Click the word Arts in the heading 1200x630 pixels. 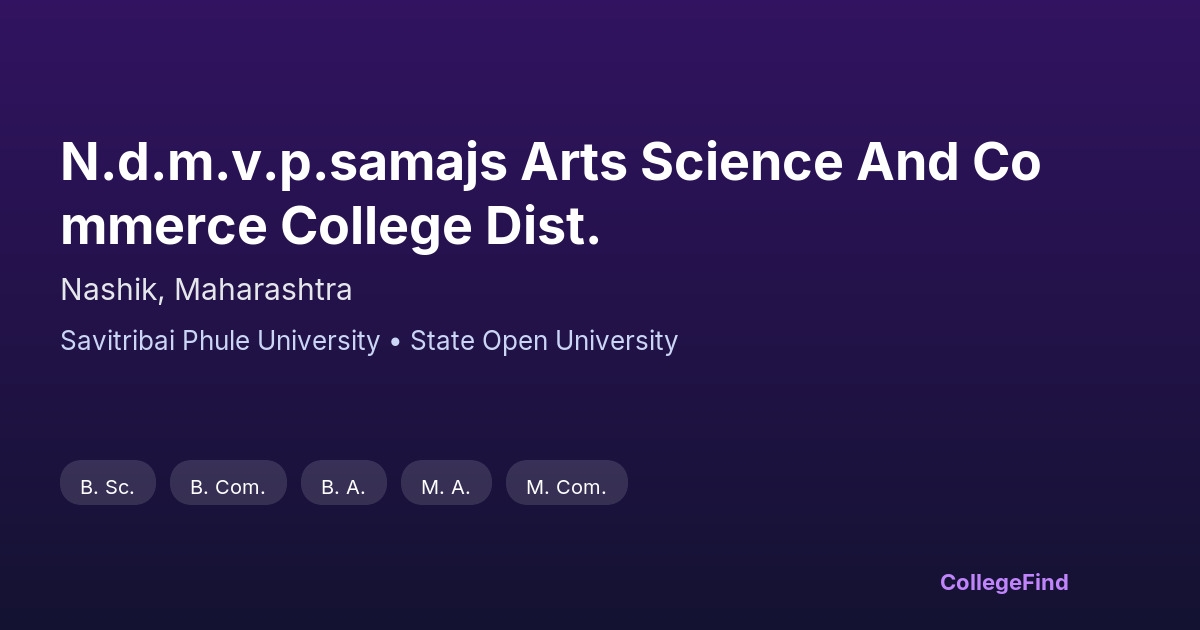pos(574,162)
